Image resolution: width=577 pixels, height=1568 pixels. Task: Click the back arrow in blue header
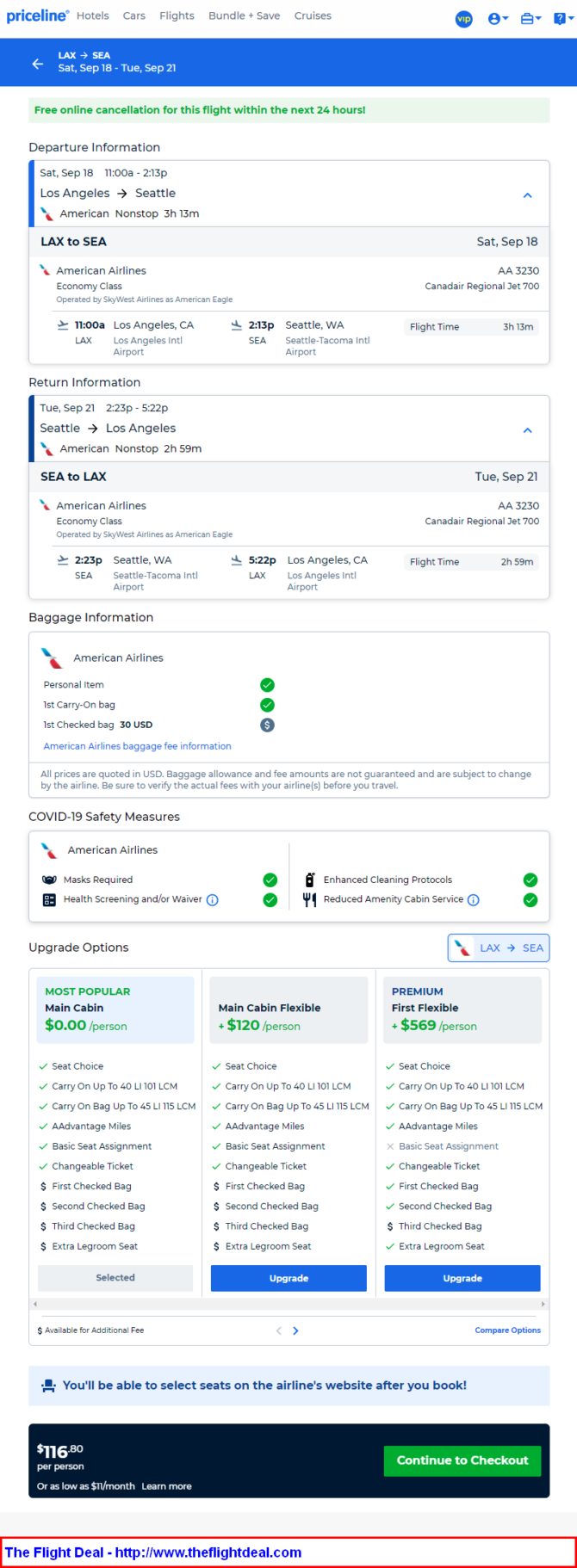pyautogui.click(x=37, y=63)
